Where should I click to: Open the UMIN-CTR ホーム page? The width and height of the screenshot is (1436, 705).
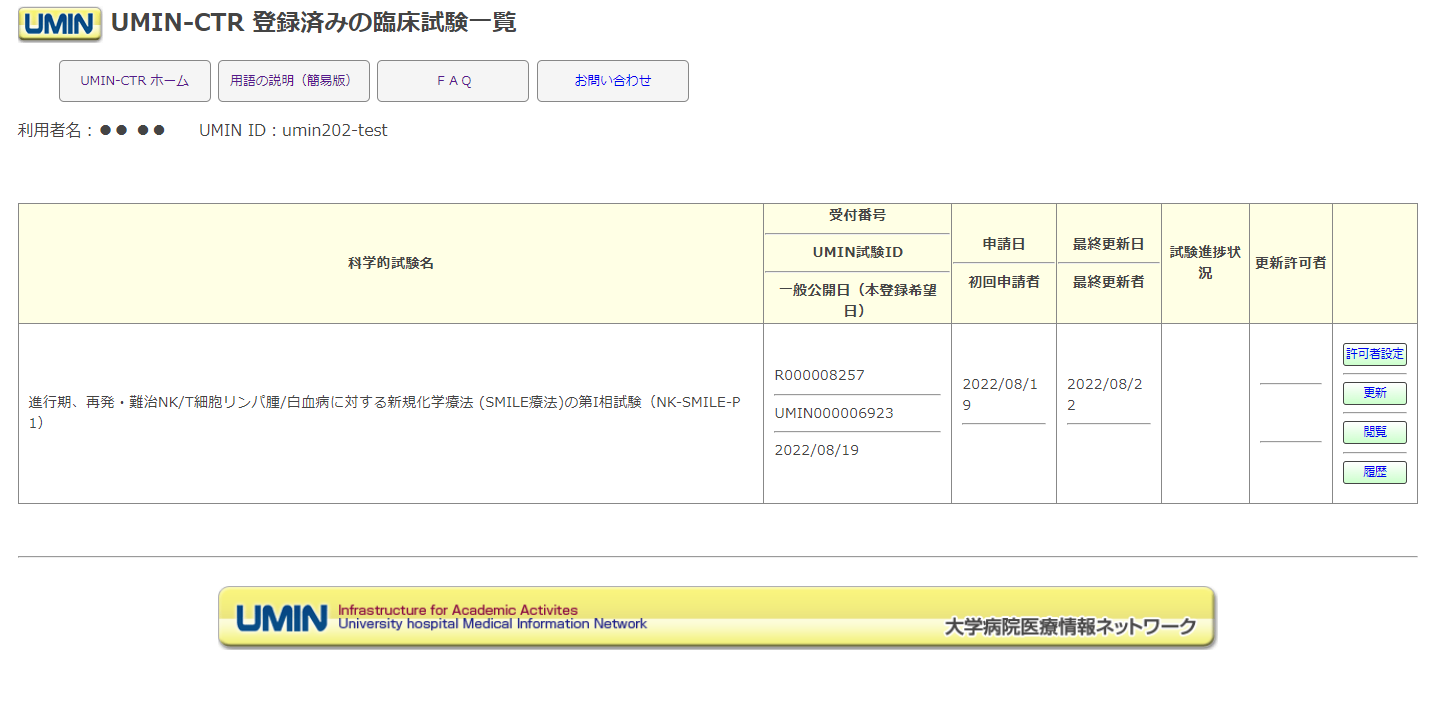pyautogui.click(x=135, y=81)
